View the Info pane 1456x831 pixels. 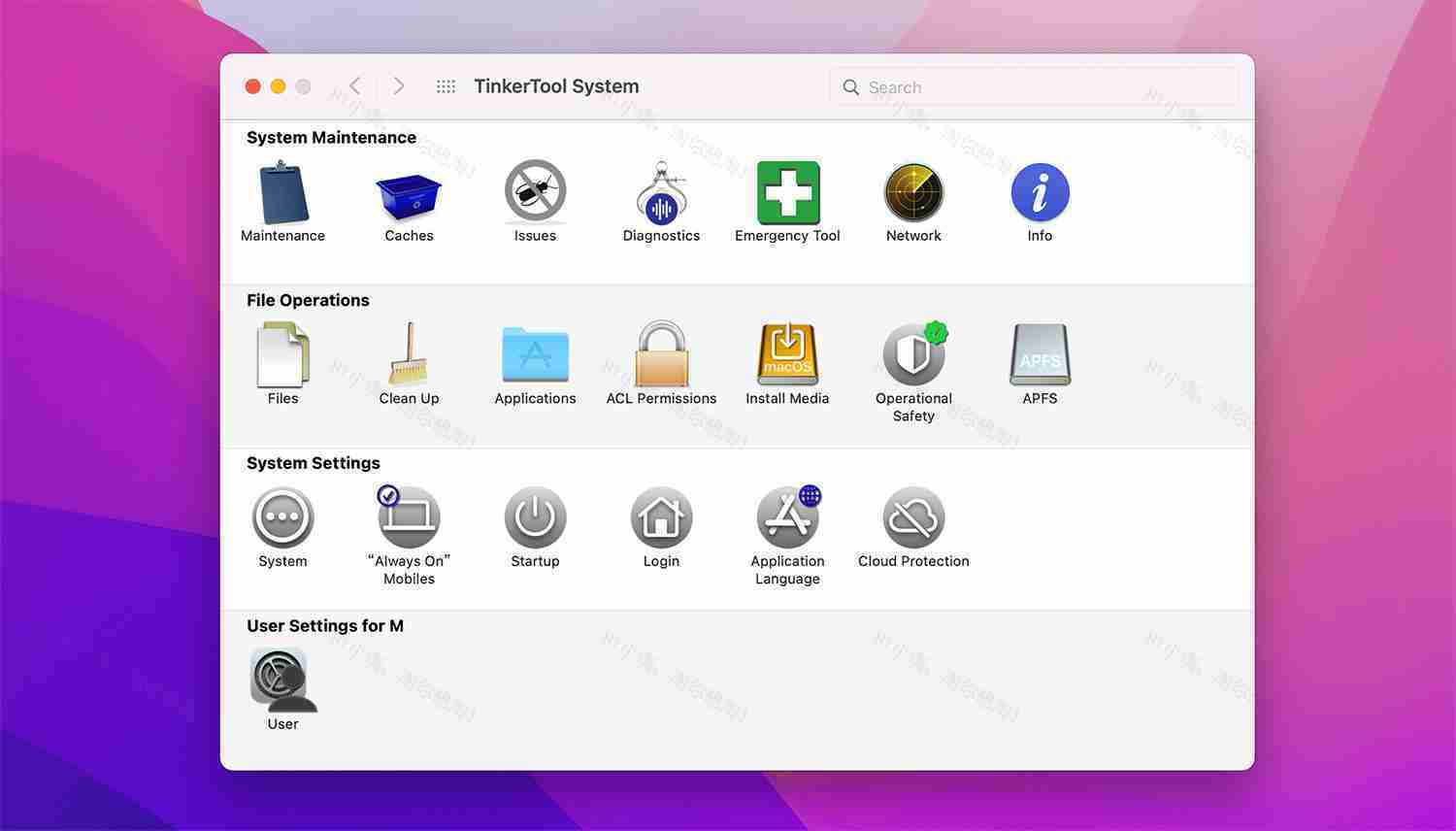(x=1040, y=192)
